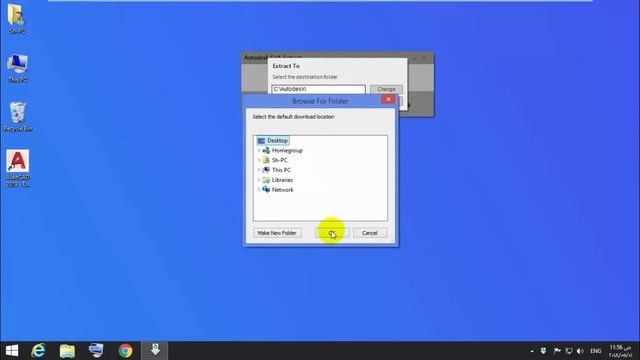The height and width of the screenshot is (360, 640).
Task: Select the Sh-PC folder tree item
Action: [x=280, y=160]
